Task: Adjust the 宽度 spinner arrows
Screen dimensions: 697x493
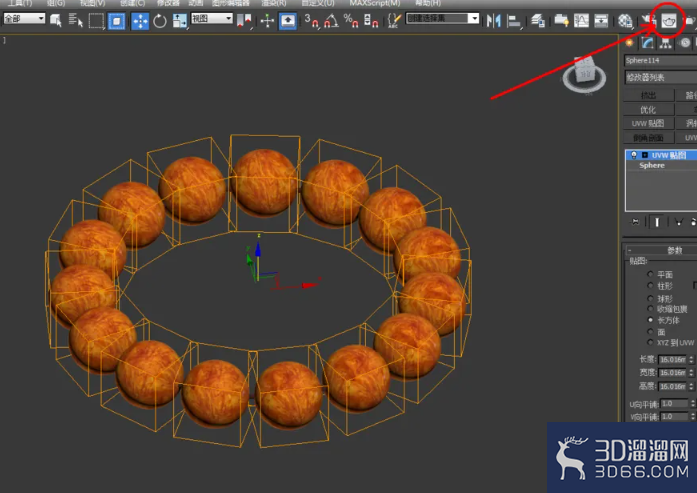Action: click(692, 373)
